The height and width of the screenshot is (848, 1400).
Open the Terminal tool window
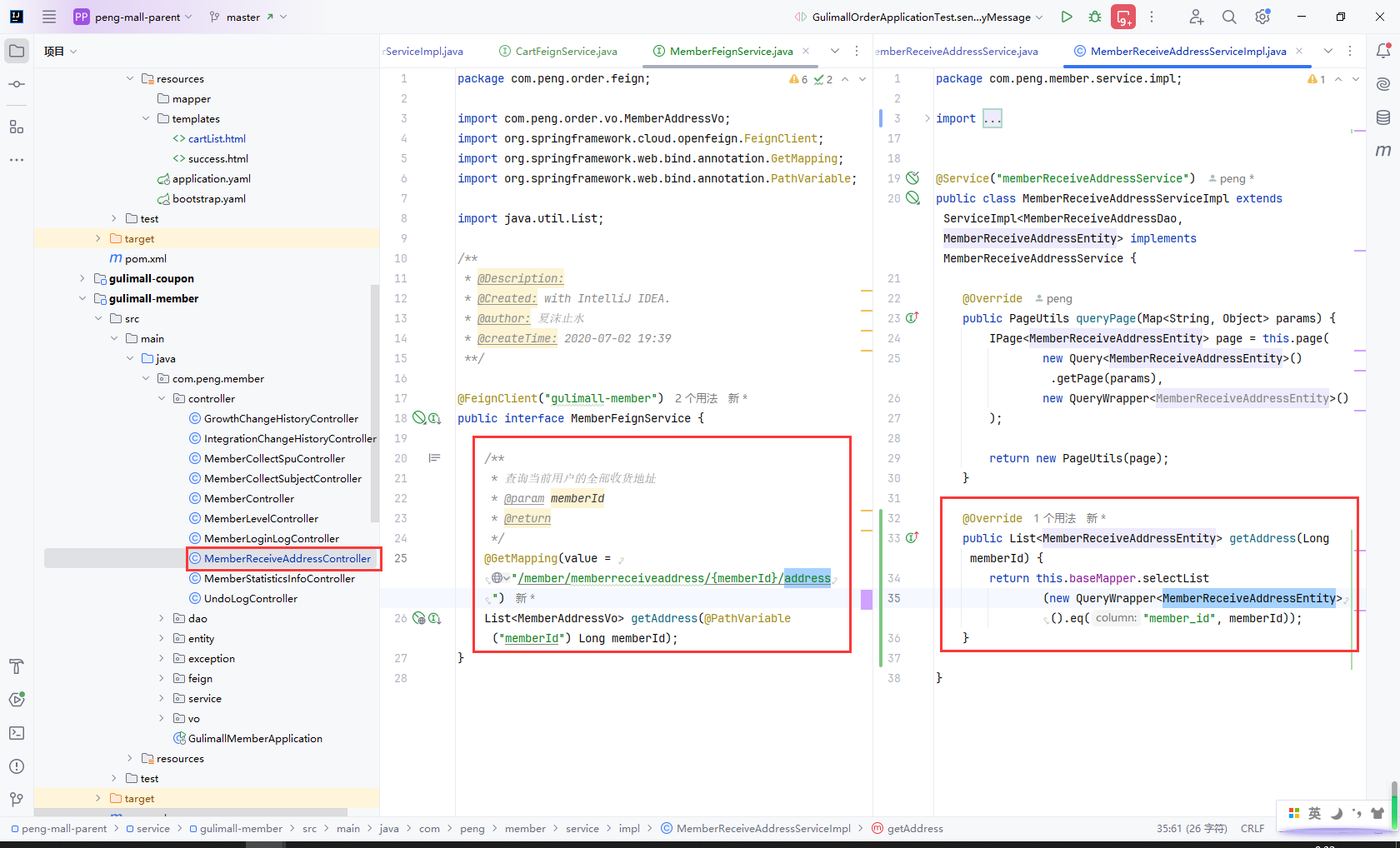17,733
